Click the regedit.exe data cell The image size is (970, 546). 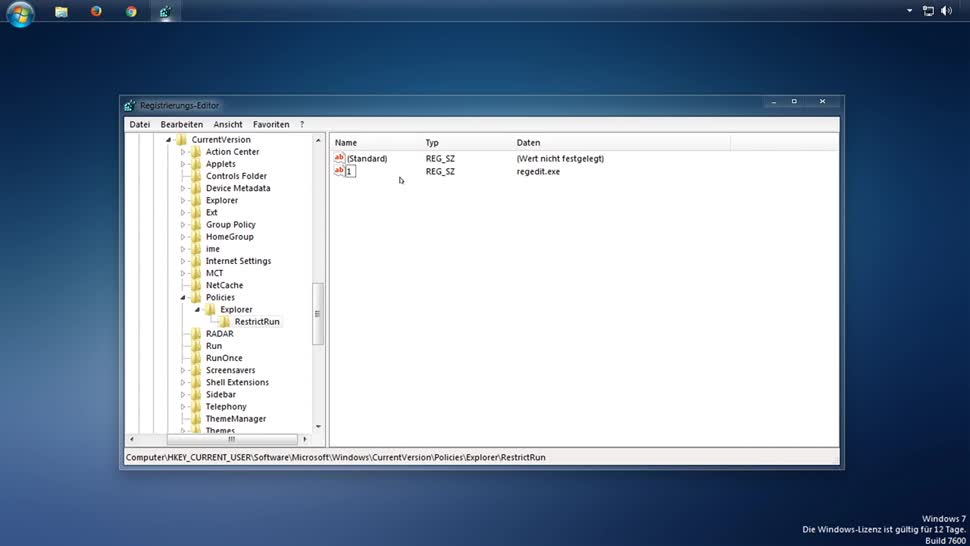[x=538, y=171]
